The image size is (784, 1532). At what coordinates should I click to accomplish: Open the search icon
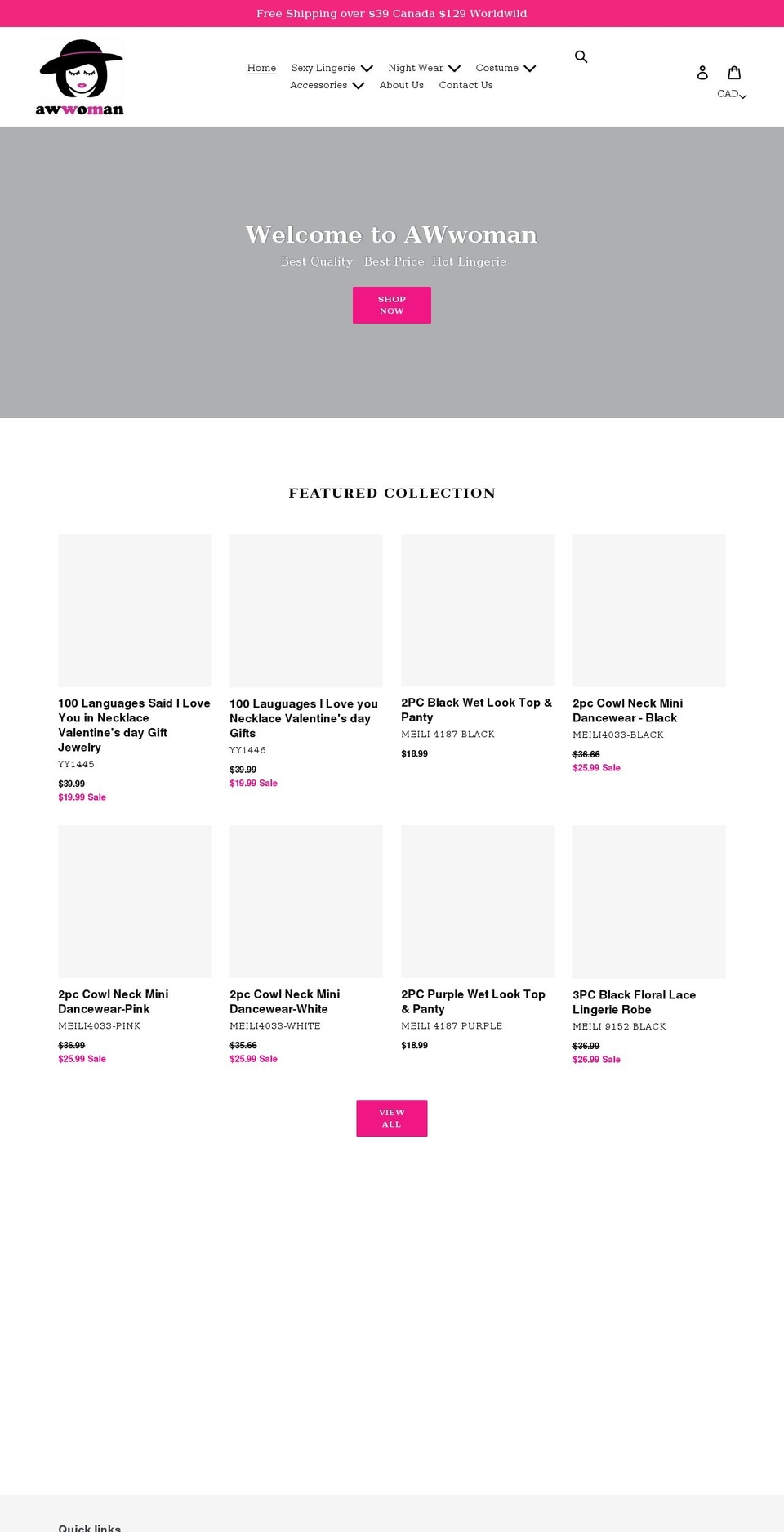click(x=581, y=56)
